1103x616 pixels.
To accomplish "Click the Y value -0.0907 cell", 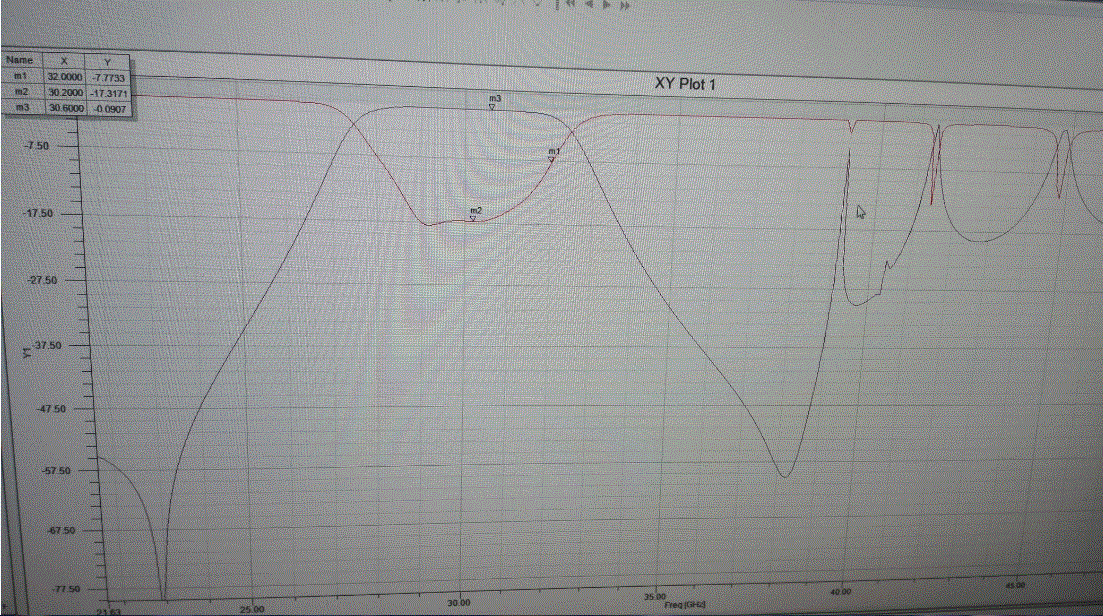I will pyautogui.click(x=110, y=109).
